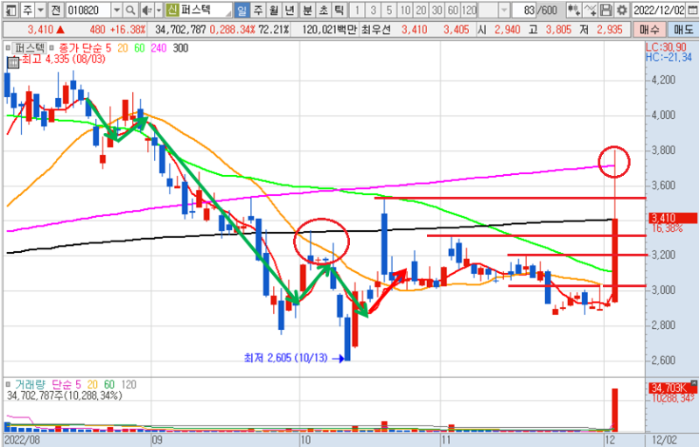Click the 거래량 volume legend label
Image resolution: width=700 pixels, height=447 pixels.
[x=29, y=384]
